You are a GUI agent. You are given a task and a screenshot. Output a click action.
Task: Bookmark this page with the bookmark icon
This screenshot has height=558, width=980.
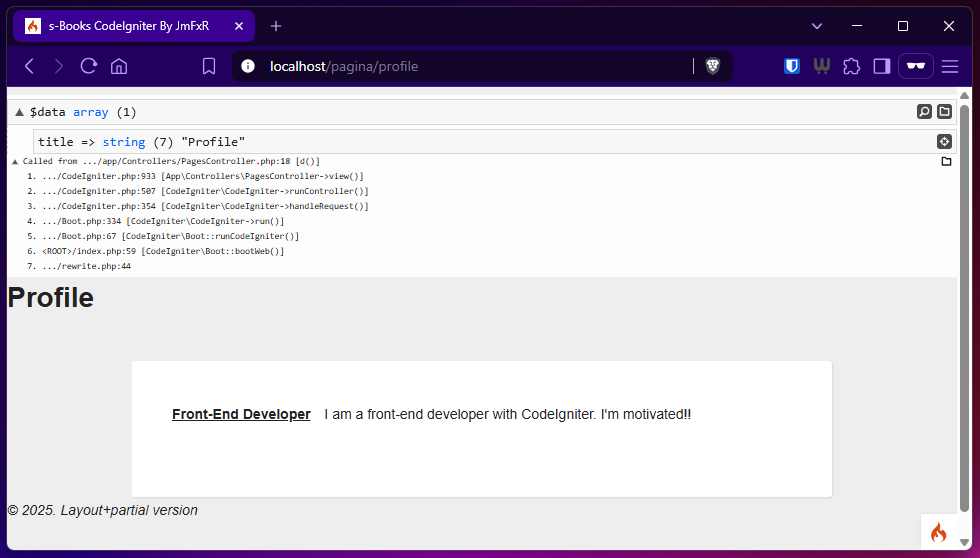coord(209,66)
